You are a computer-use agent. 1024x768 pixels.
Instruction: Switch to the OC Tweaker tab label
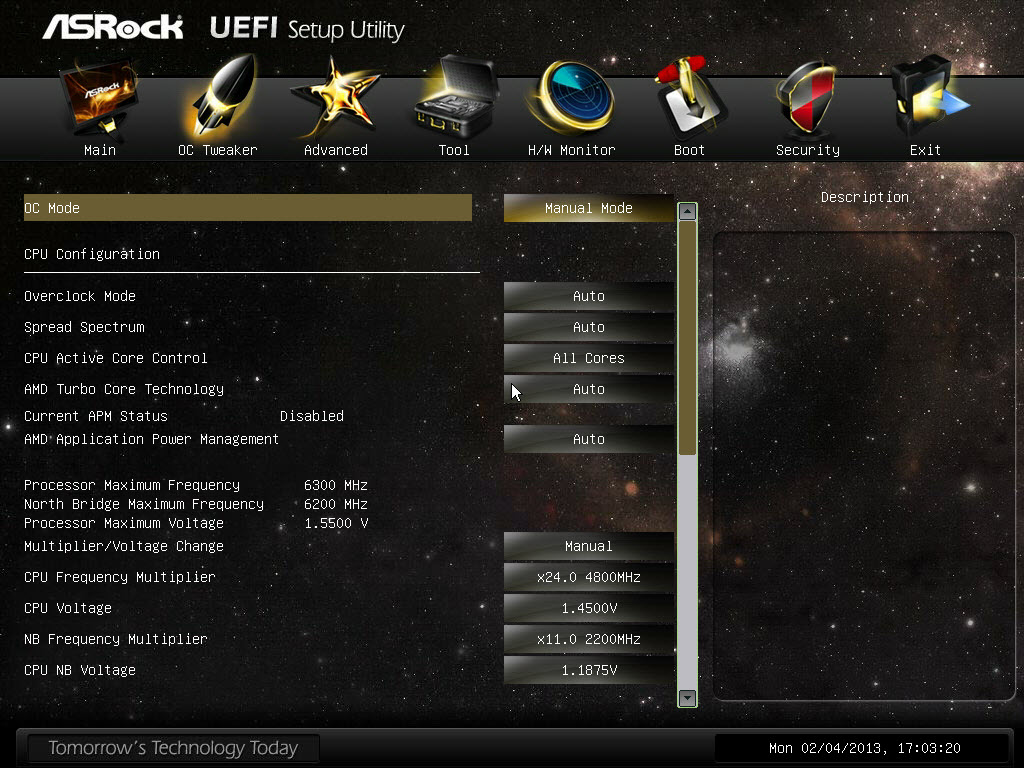[x=217, y=150]
